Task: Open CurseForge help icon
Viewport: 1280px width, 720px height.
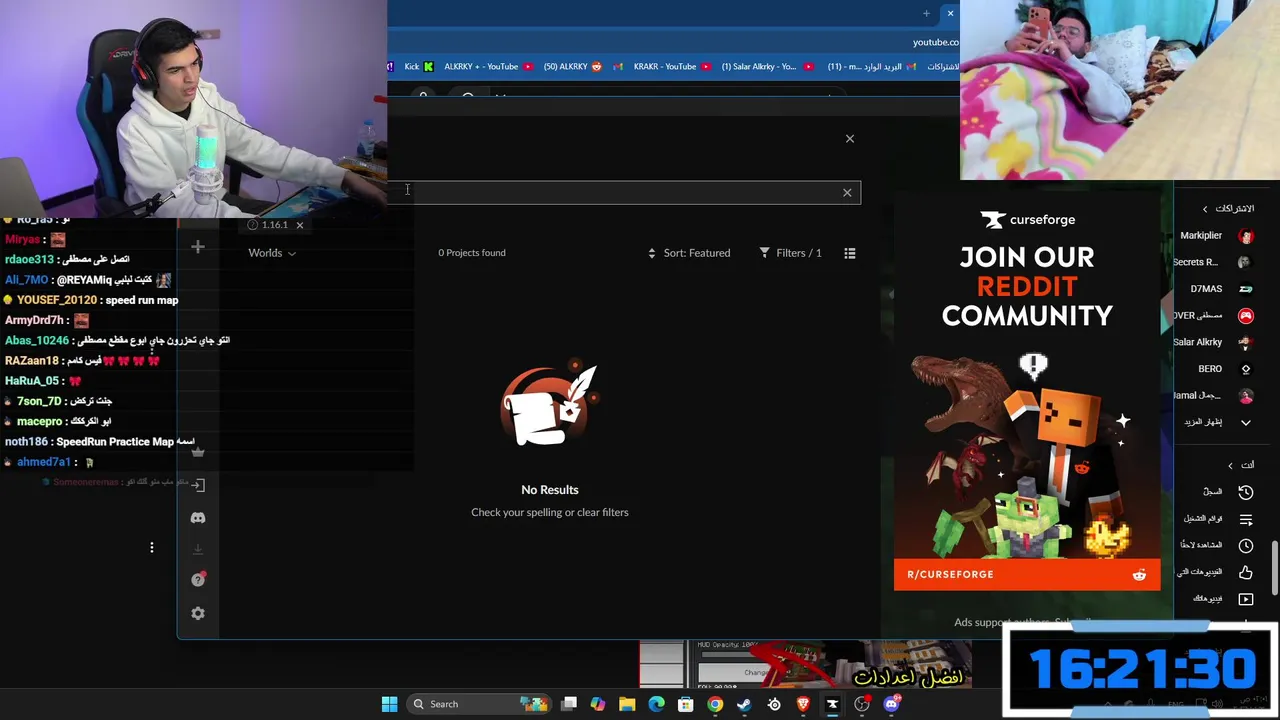Action: 198,580
